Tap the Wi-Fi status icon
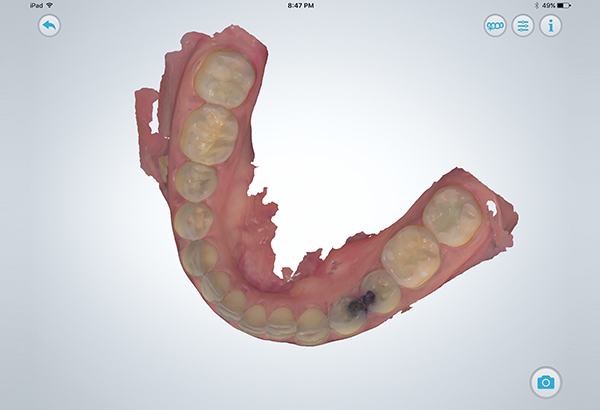 click(48, 5)
